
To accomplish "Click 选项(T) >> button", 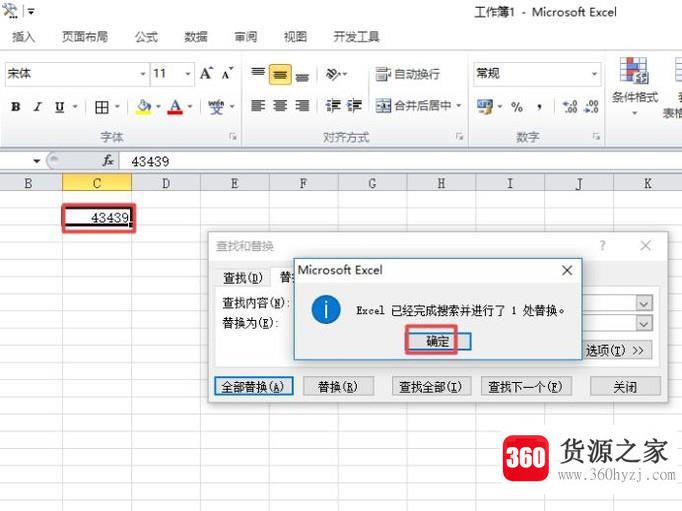I will pos(617,350).
